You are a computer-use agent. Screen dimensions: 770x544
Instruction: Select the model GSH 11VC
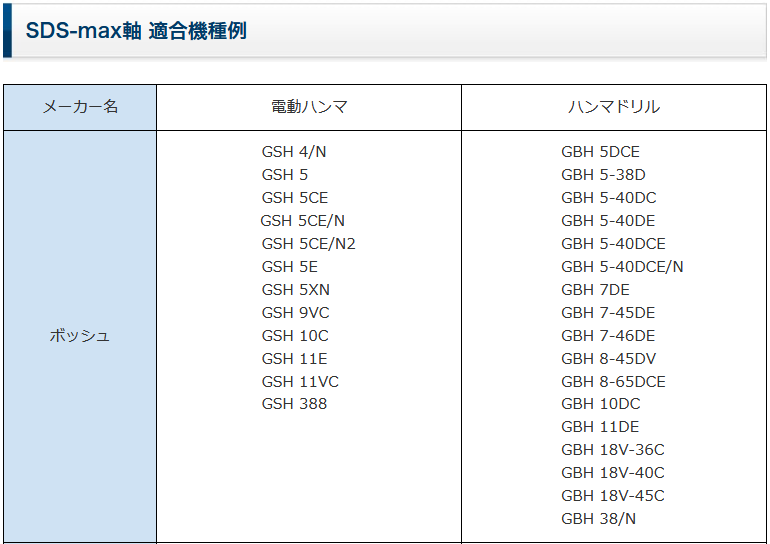tap(300, 382)
